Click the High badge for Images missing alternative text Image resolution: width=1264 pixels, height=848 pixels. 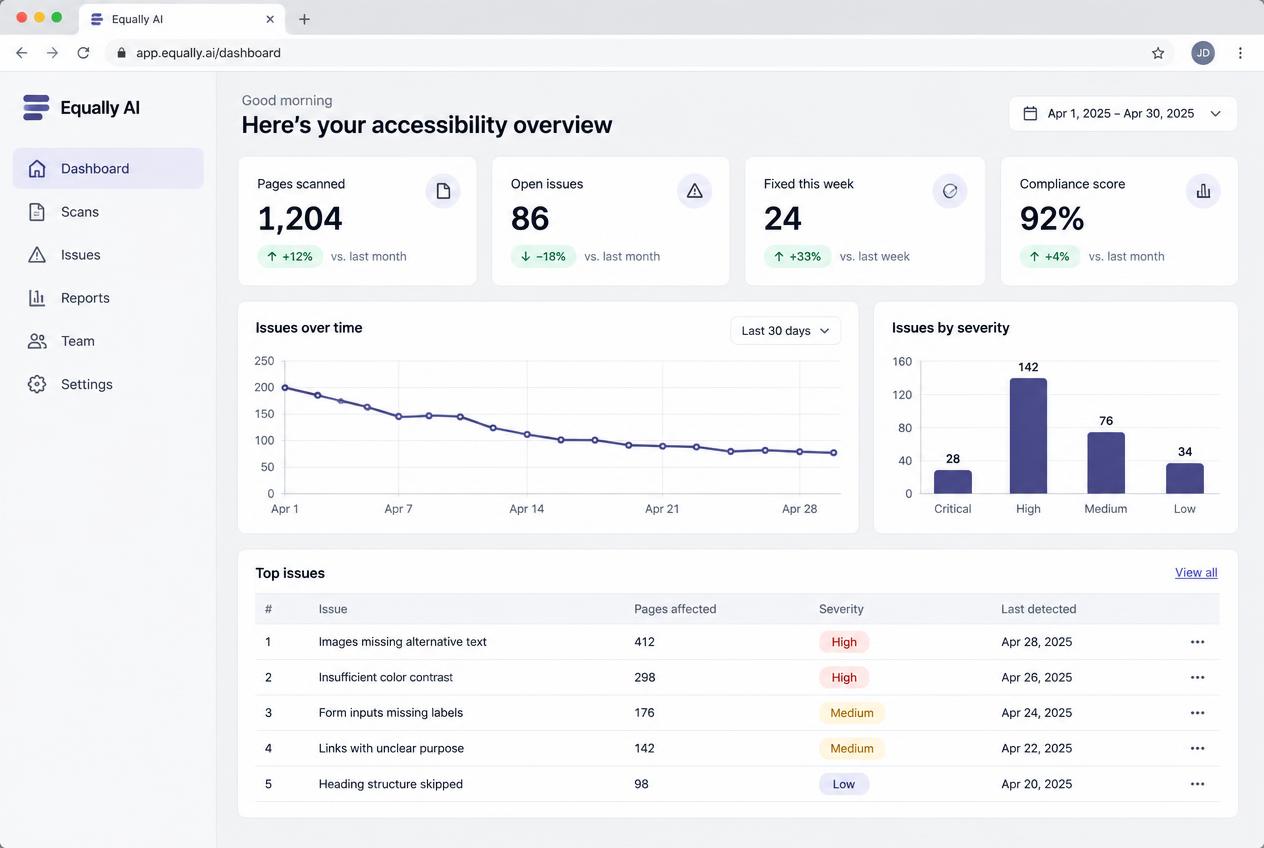coord(844,642)
